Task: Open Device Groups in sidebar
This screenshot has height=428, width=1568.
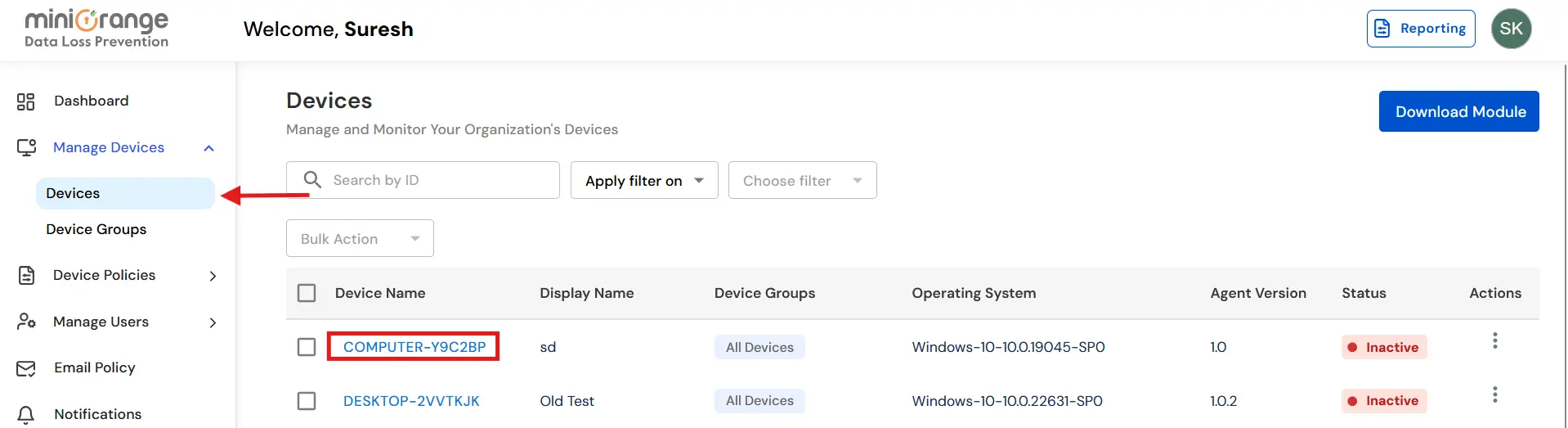Action: (x=96, y=229)
